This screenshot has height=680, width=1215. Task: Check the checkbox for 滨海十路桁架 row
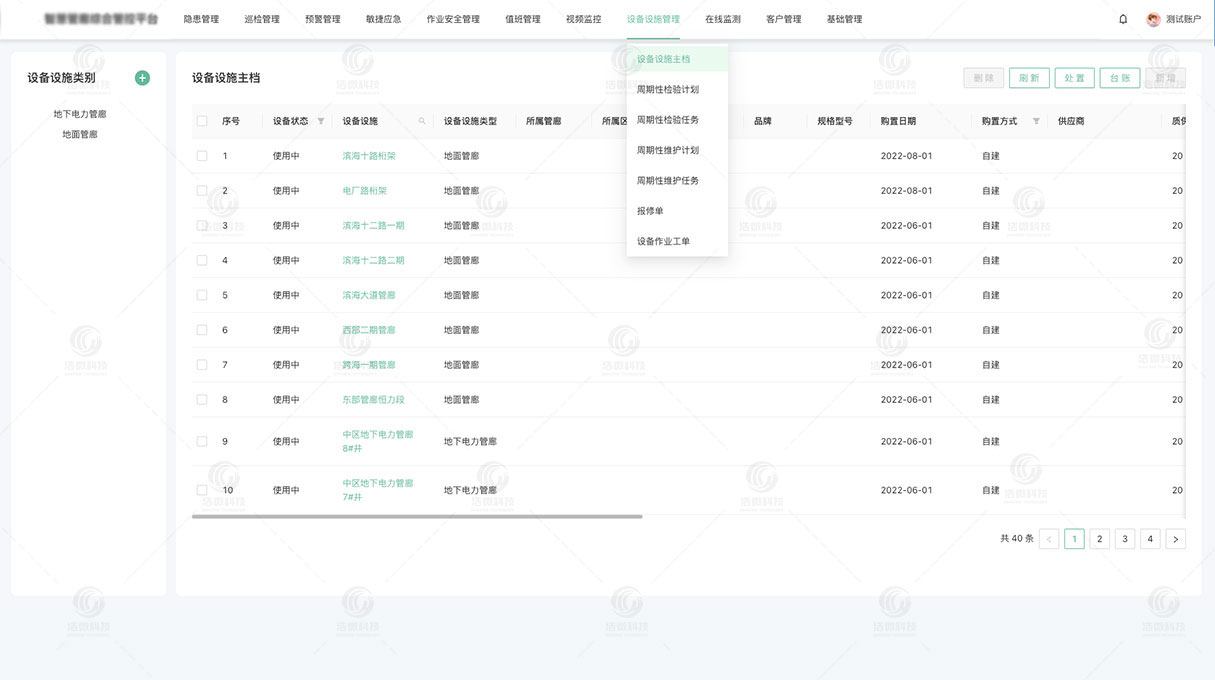(201, 155)
